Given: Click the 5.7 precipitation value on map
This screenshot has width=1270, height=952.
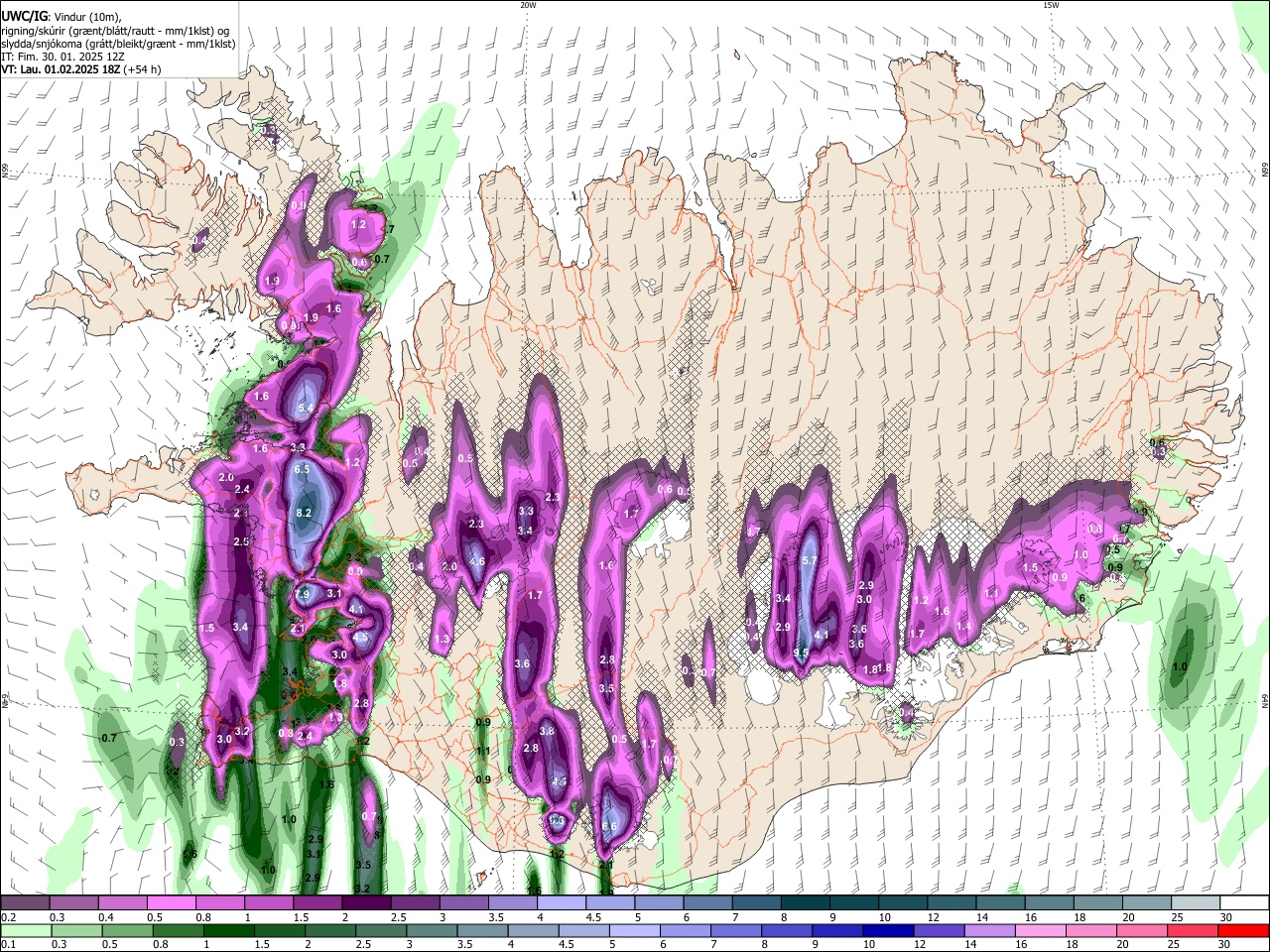Looking at the screenshot, I should click(809, 561).
